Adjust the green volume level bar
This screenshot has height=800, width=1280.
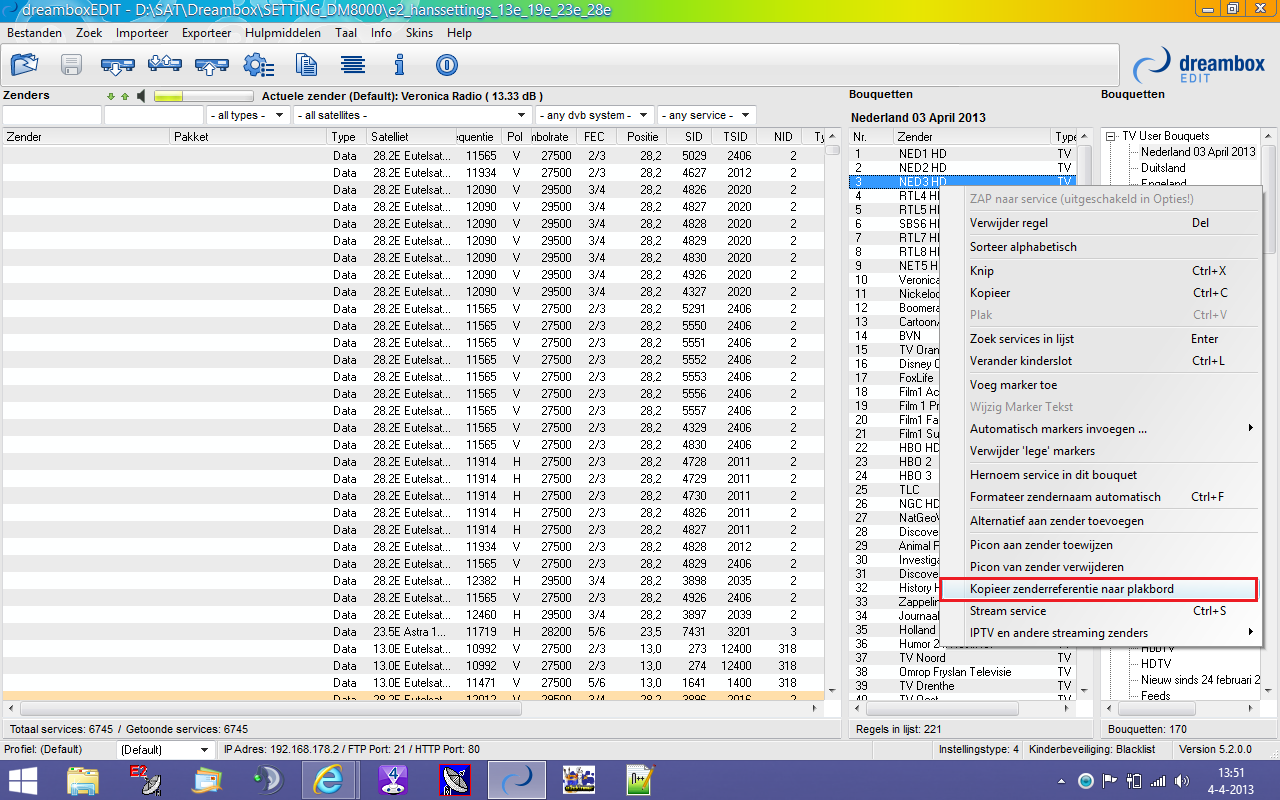point(203,97)
